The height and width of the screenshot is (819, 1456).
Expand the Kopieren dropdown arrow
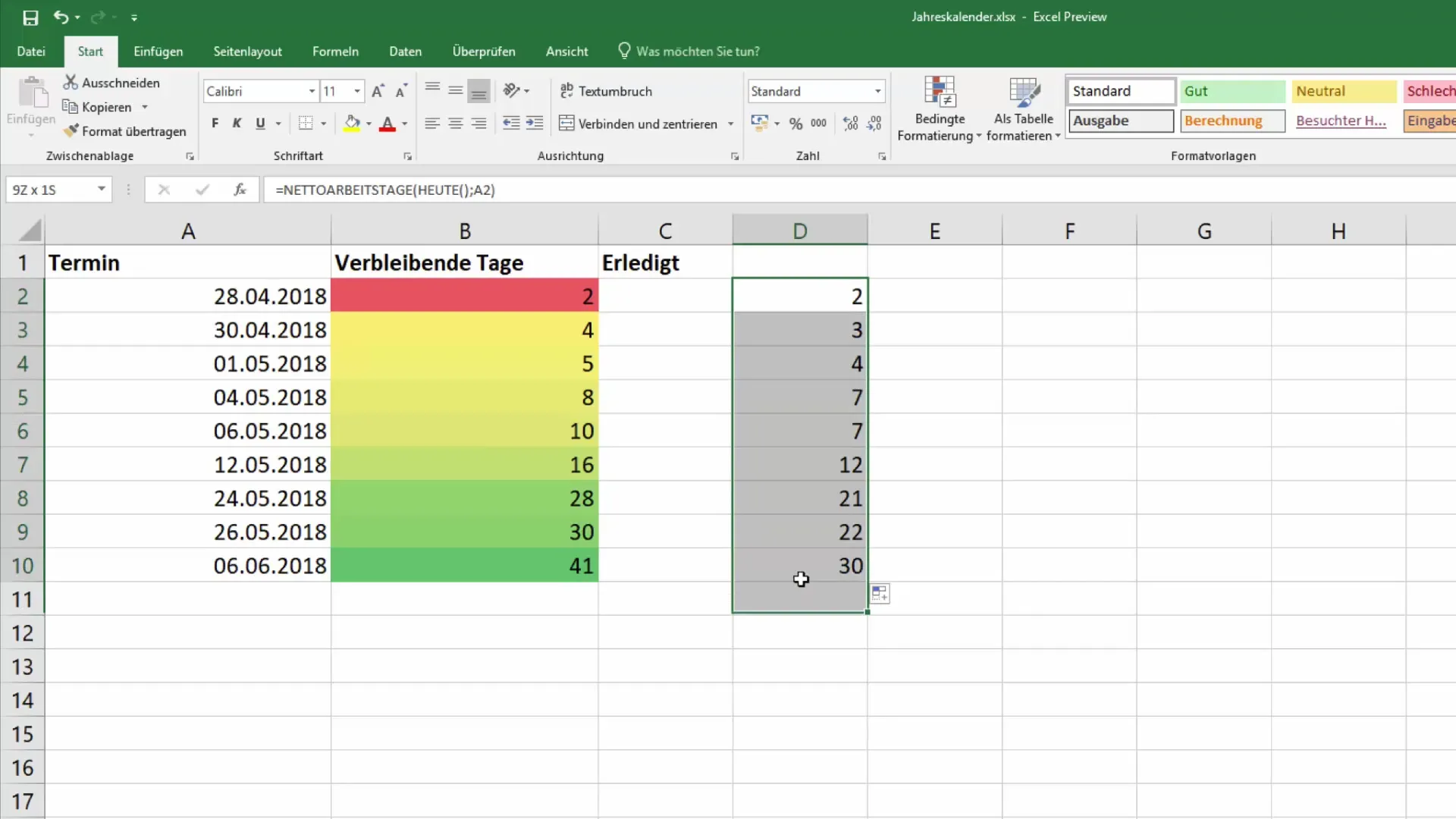click(x=145, y=107)
